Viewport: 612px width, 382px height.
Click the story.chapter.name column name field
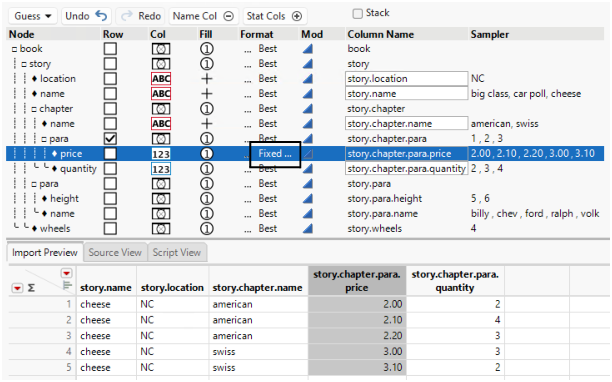406,124
